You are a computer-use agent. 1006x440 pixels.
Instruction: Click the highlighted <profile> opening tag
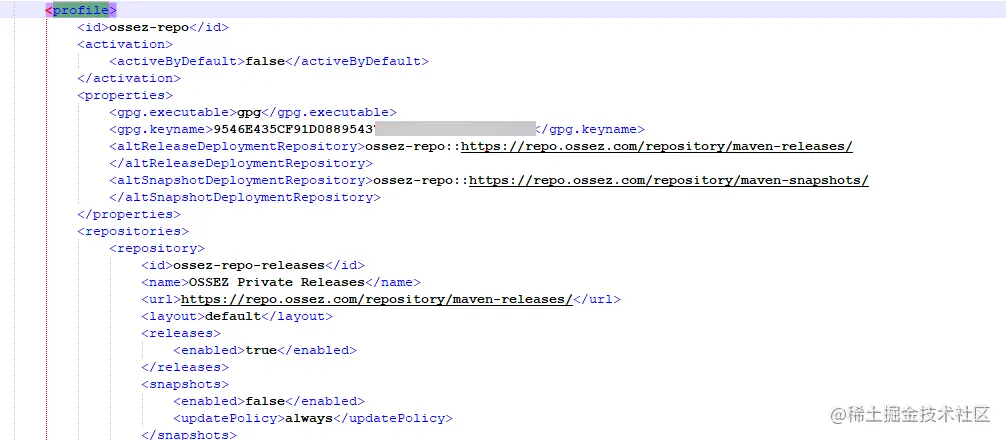(x=81, y=10)
